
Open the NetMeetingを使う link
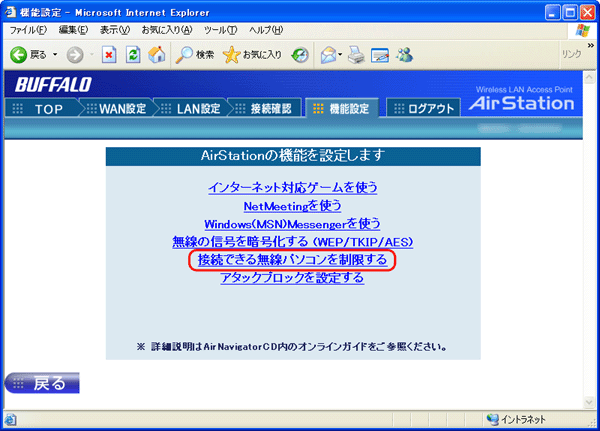pos(292,206)
